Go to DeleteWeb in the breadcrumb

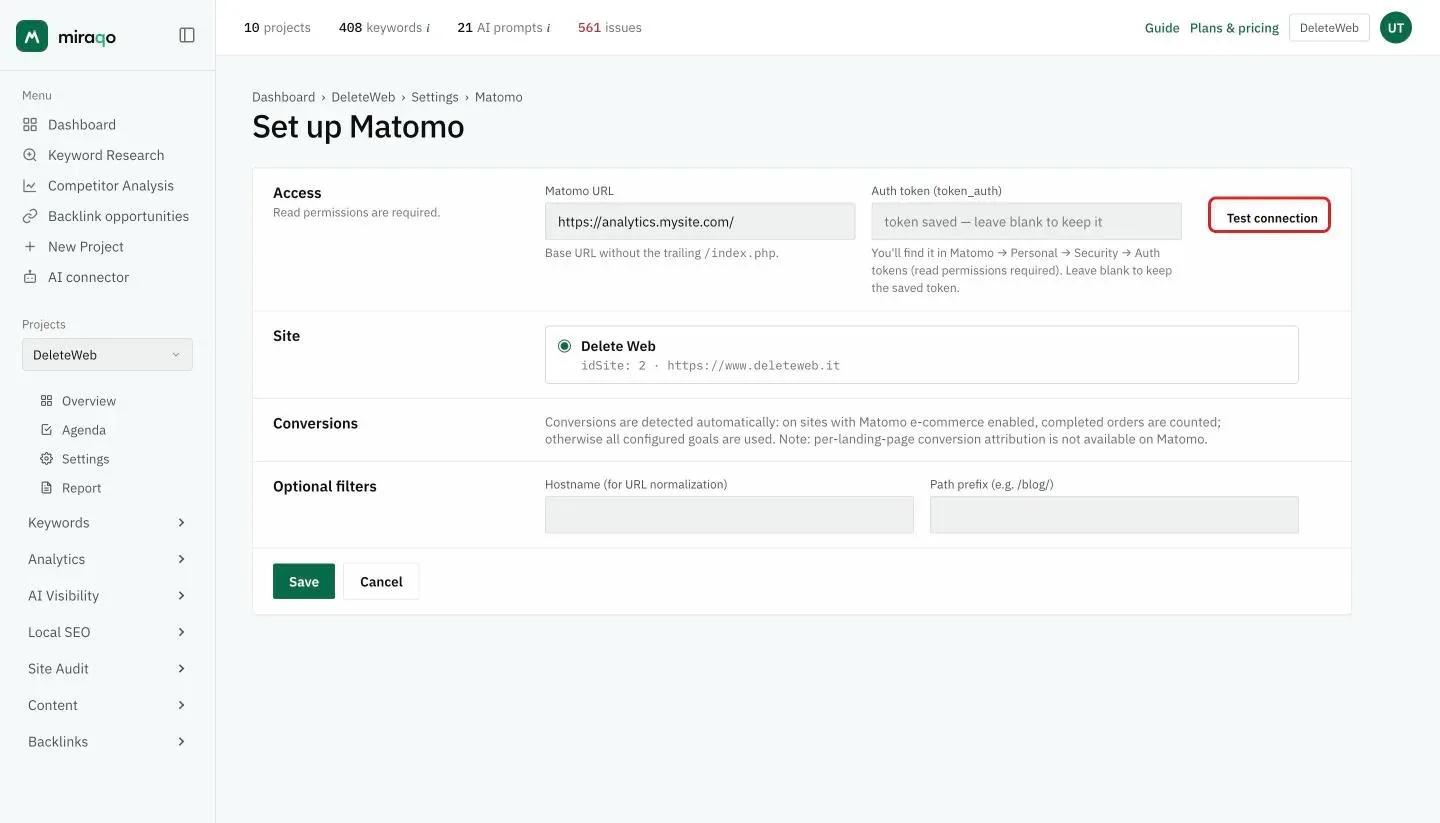pyautogui.click(x=363, y=97)
